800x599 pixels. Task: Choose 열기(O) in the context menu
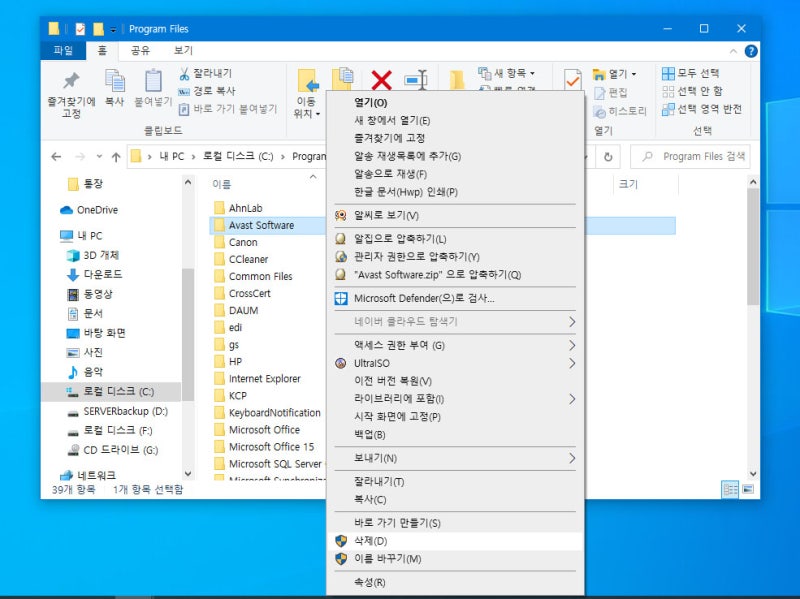[455, 103]
